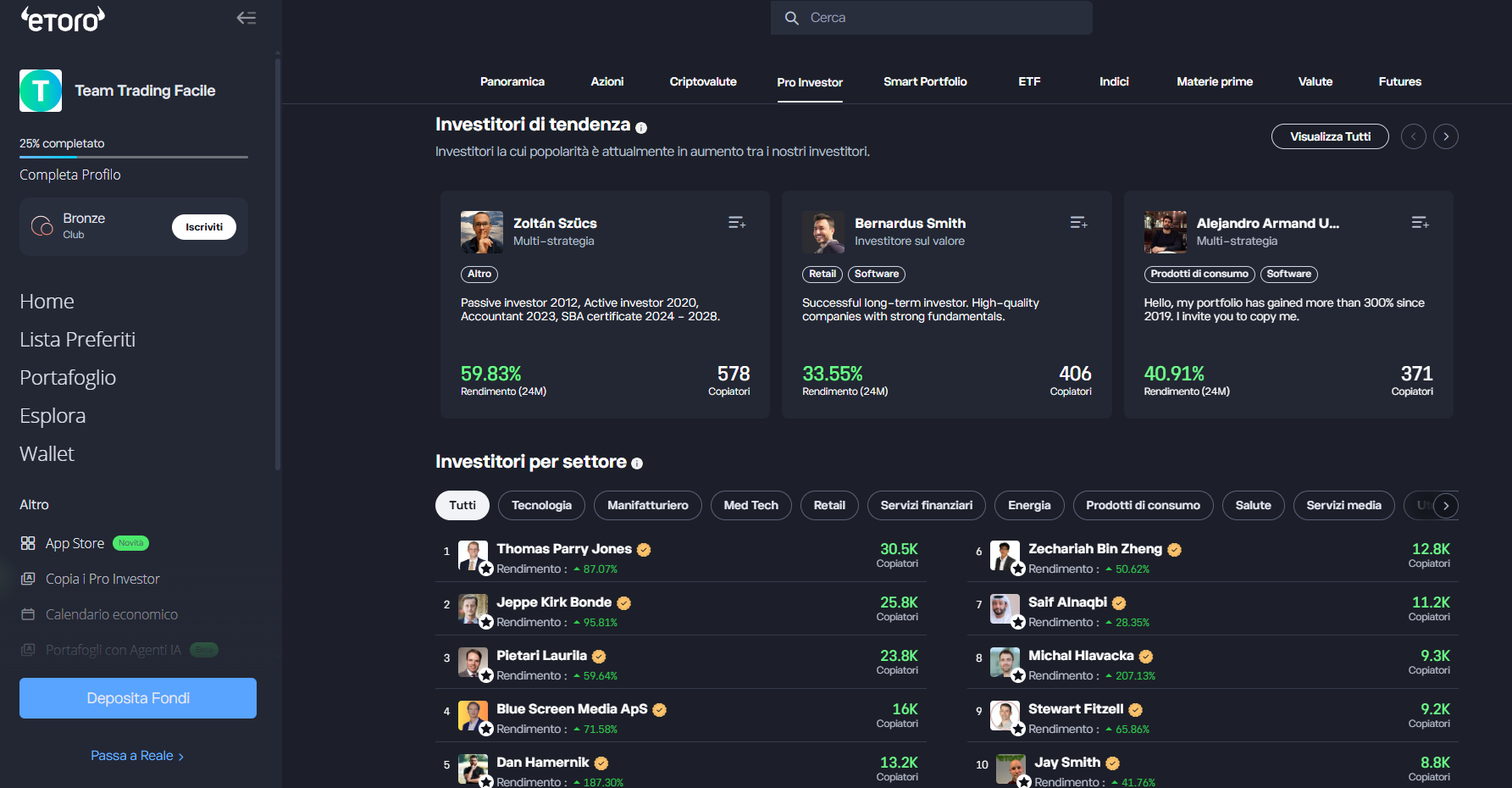Open Bernardus Smith profile photo

(823, 232)
